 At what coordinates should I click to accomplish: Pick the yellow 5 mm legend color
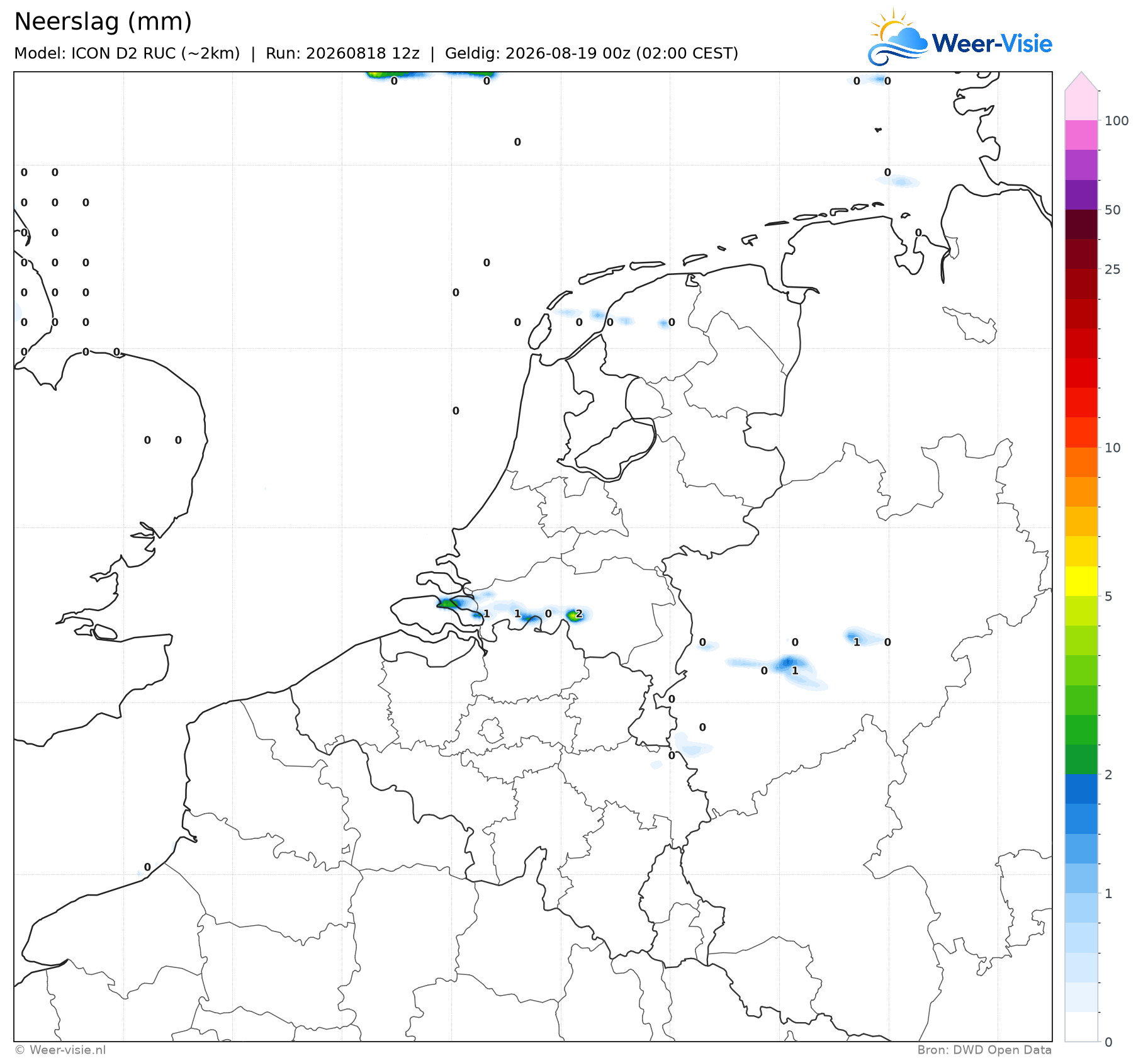(1081, 581)
